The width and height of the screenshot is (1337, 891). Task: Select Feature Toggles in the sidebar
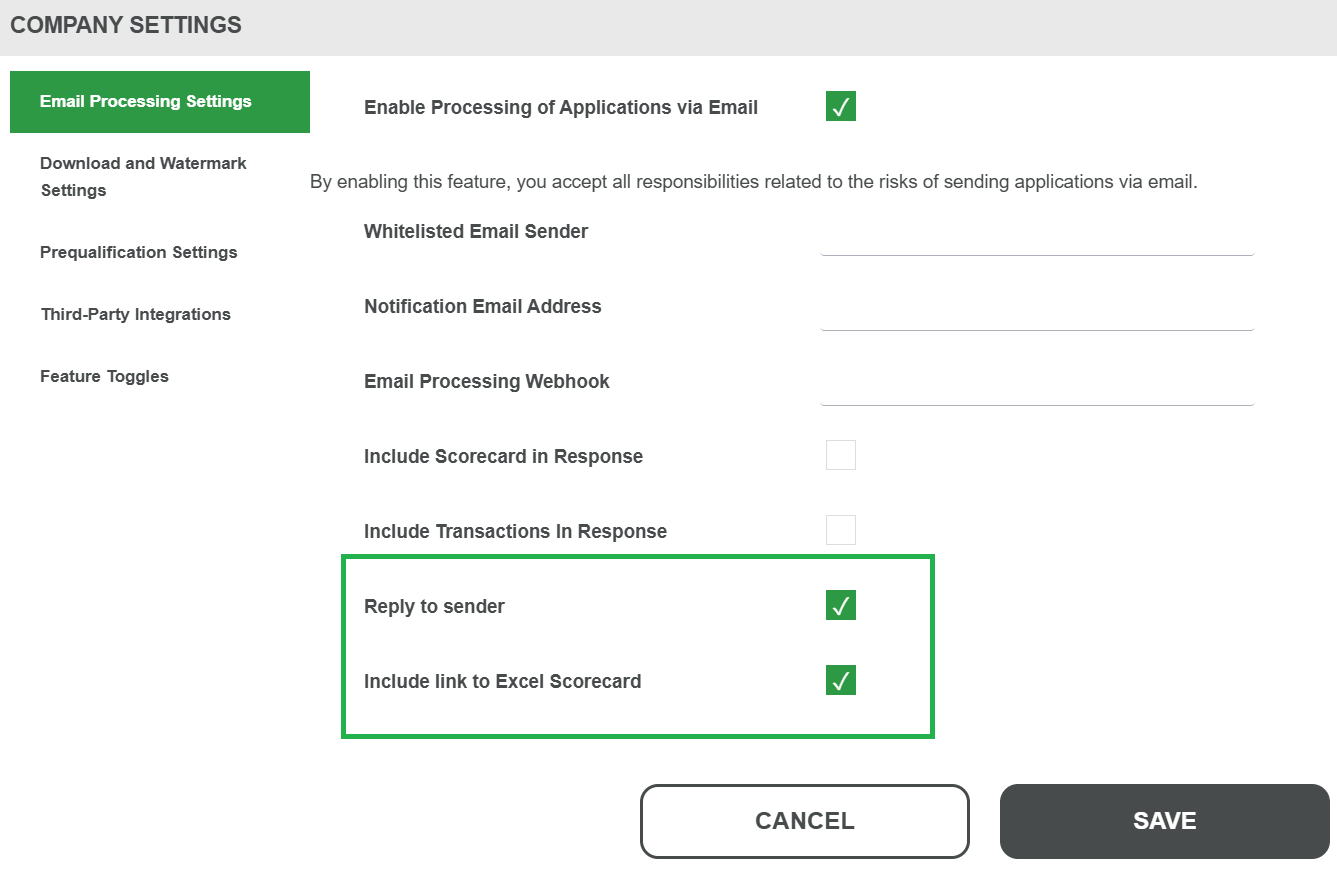105,376
